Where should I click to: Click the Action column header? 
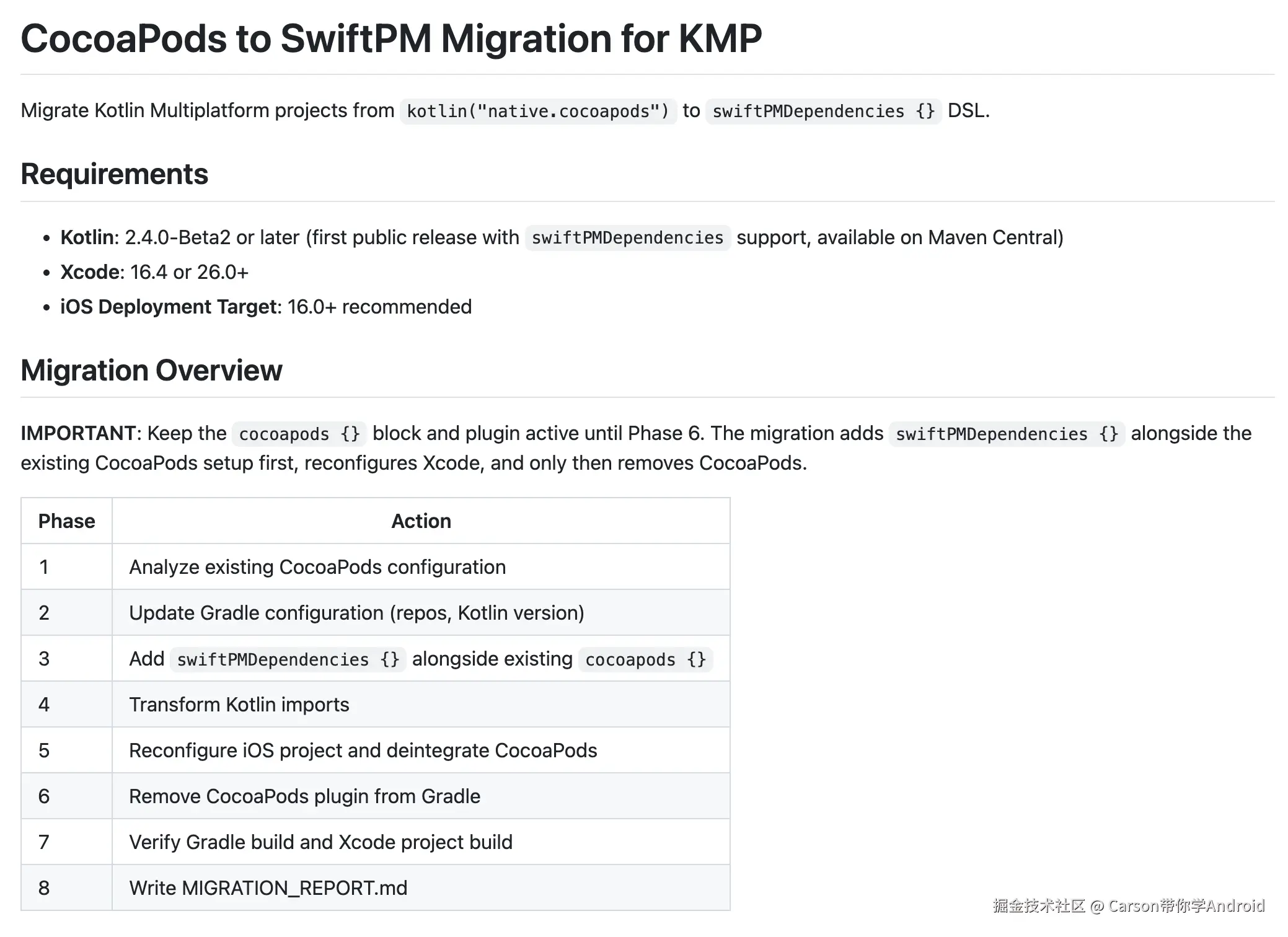point(421,521)
